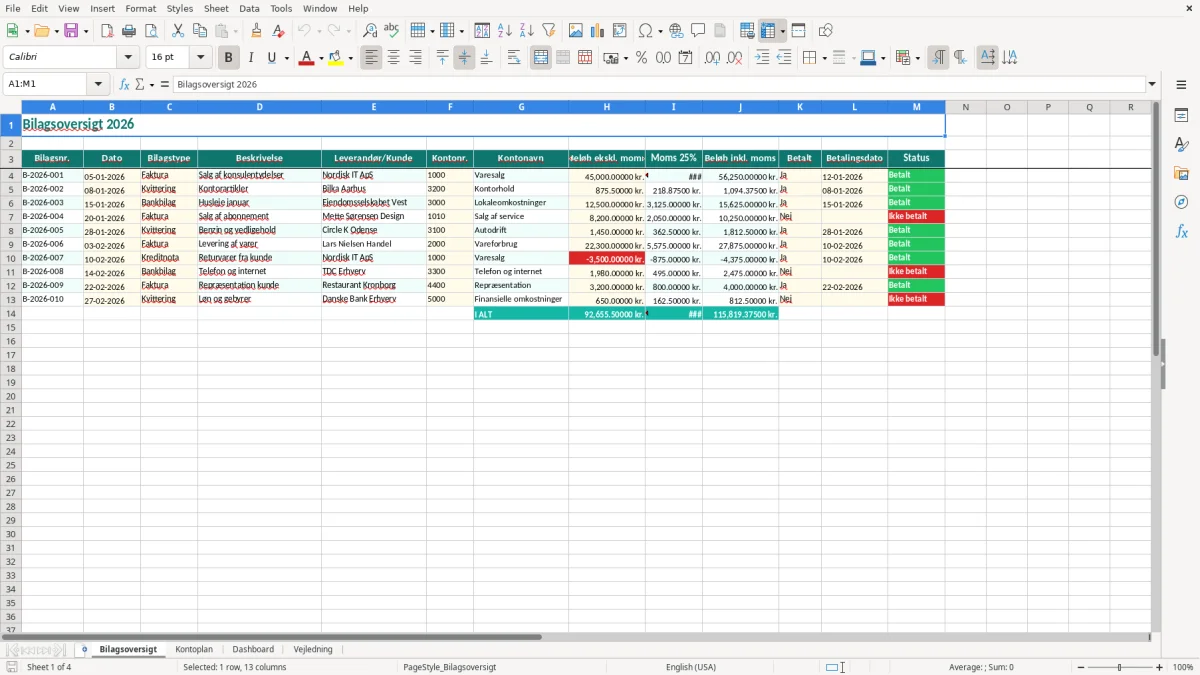The image size is (1200, 675).
Task: Switch to the Vejledning sheet tab
Action: pos(313,649)
